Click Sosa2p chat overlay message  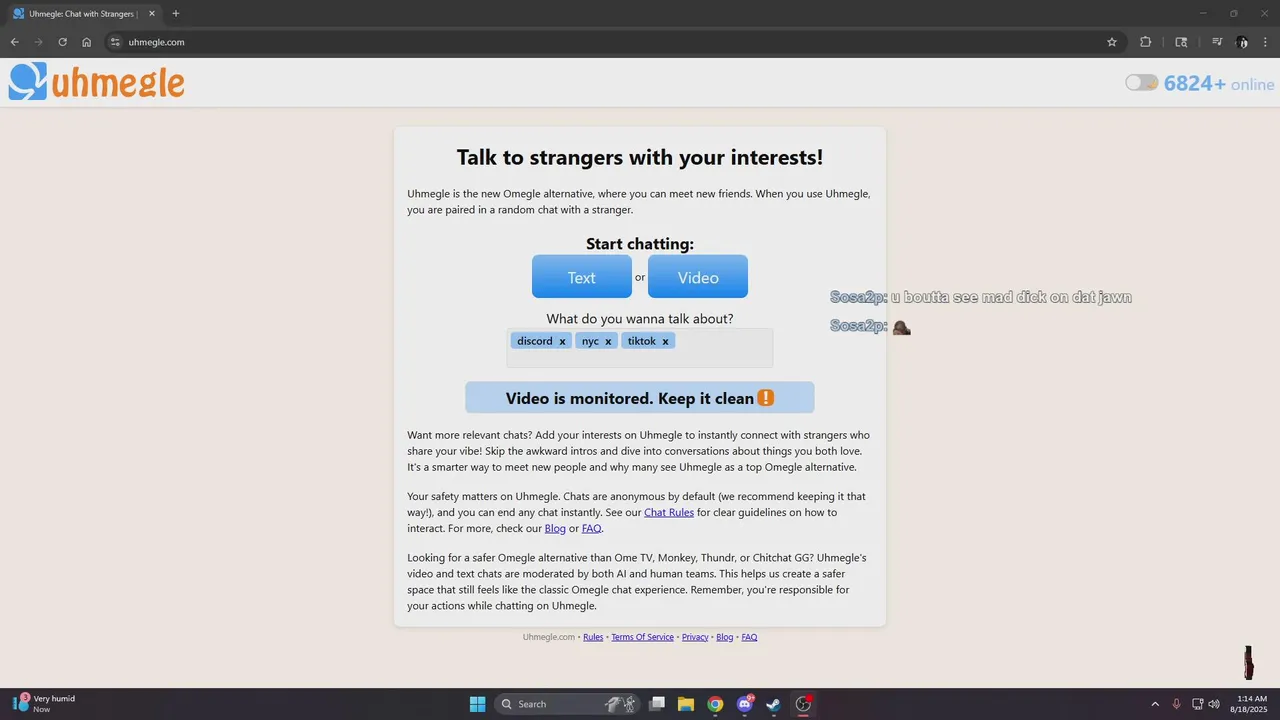[981, 297]
